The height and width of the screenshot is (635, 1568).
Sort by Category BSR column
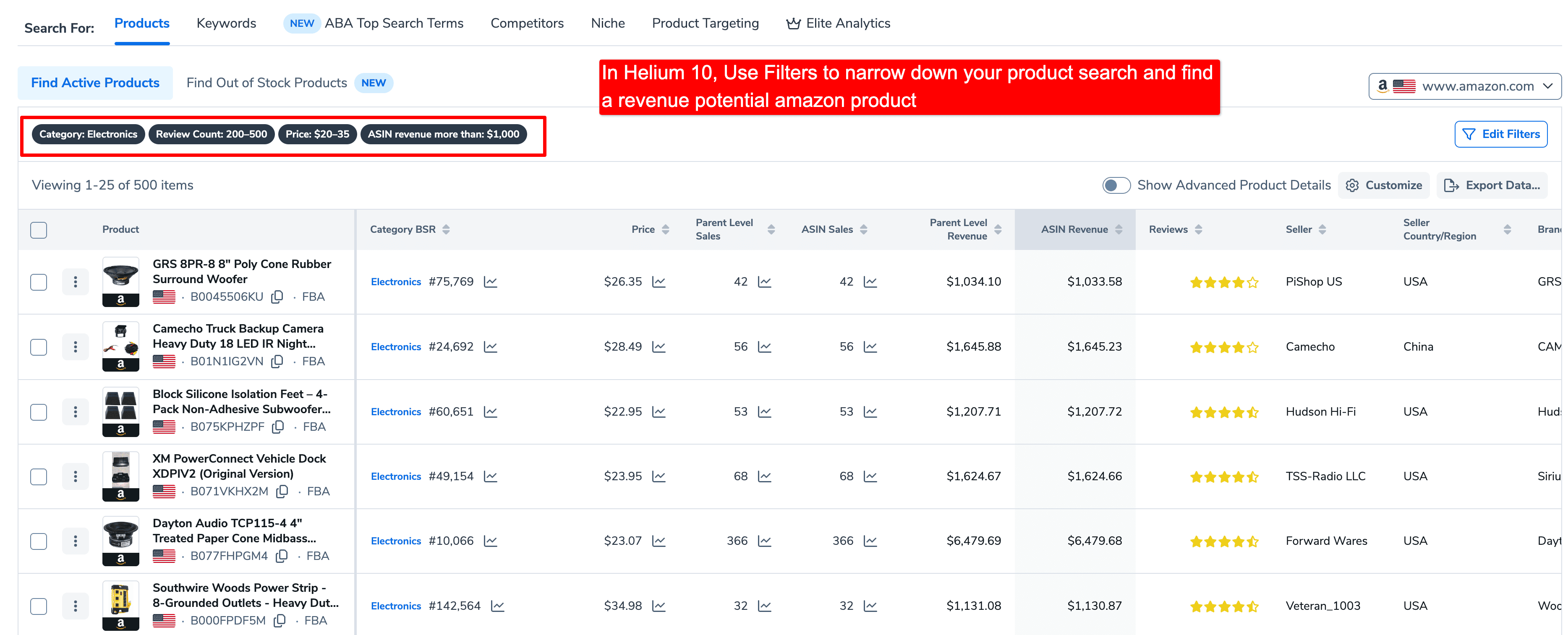pyautogui.click(x=446, y=229)
